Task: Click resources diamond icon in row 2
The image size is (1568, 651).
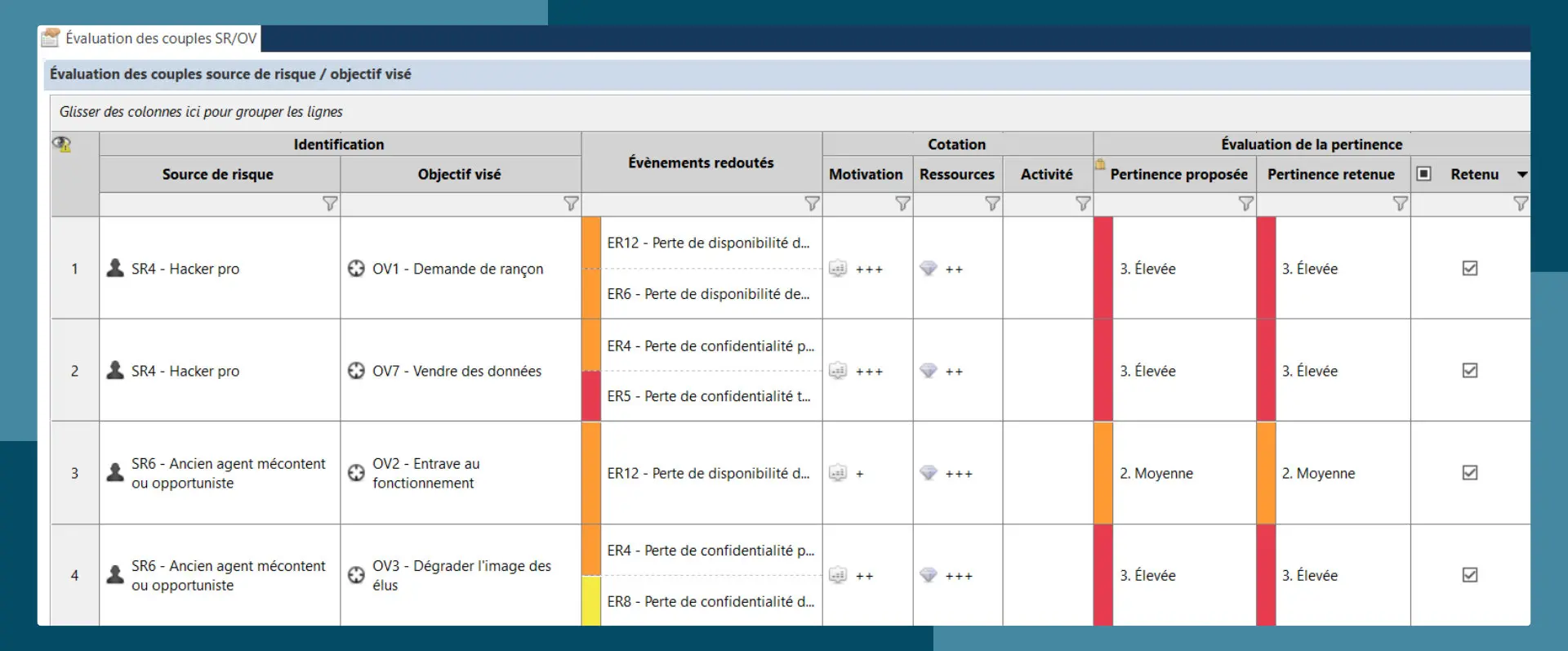Action: coord(929,370)
